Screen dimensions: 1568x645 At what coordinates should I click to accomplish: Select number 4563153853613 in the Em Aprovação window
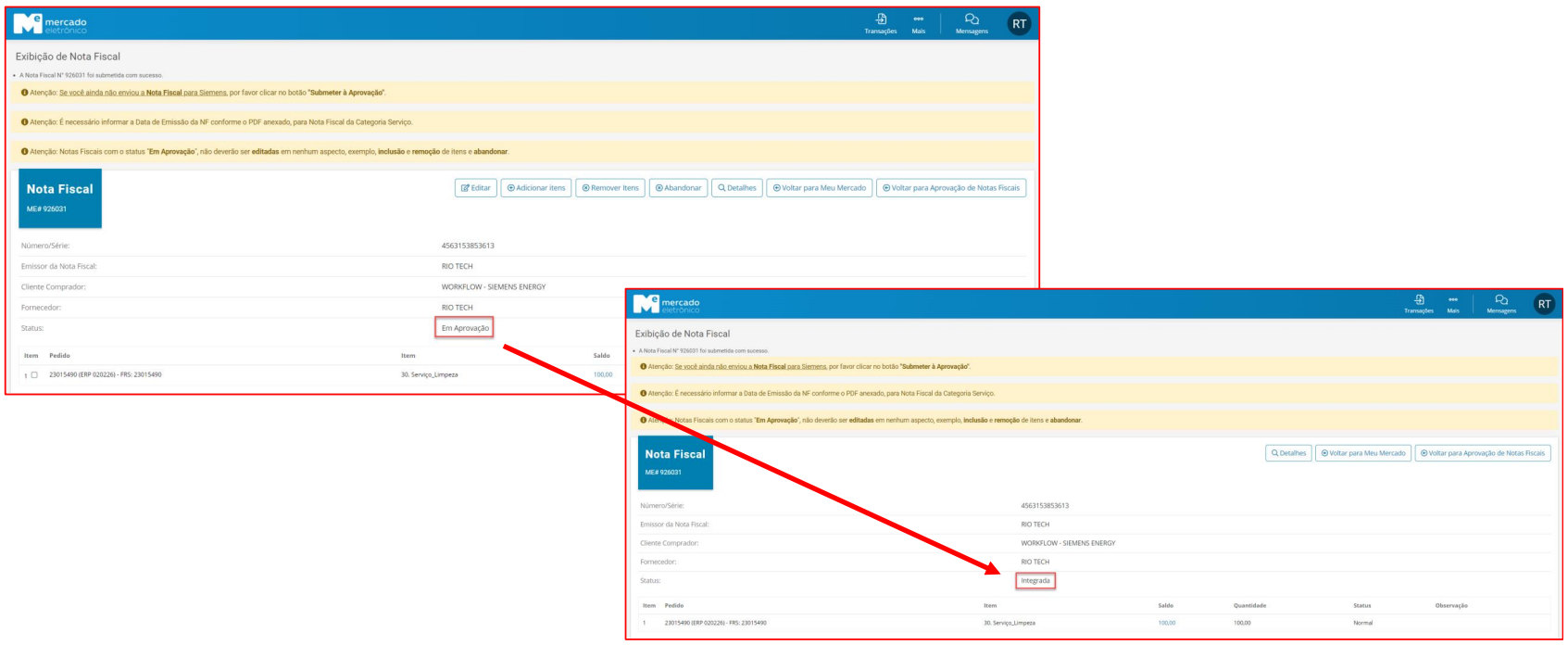point(468,247)
